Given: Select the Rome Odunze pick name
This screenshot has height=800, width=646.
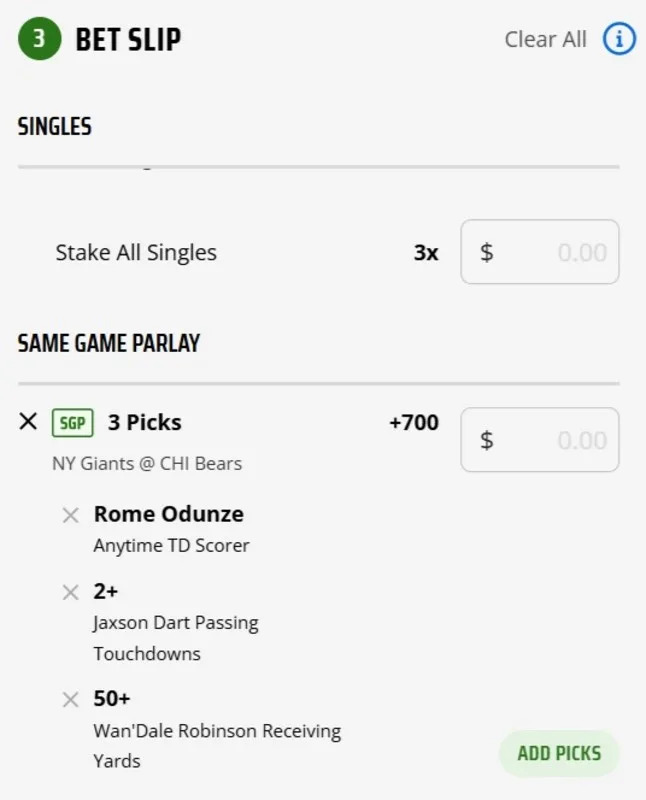Looking at the screenshot, I should click(x=168, y=514).
